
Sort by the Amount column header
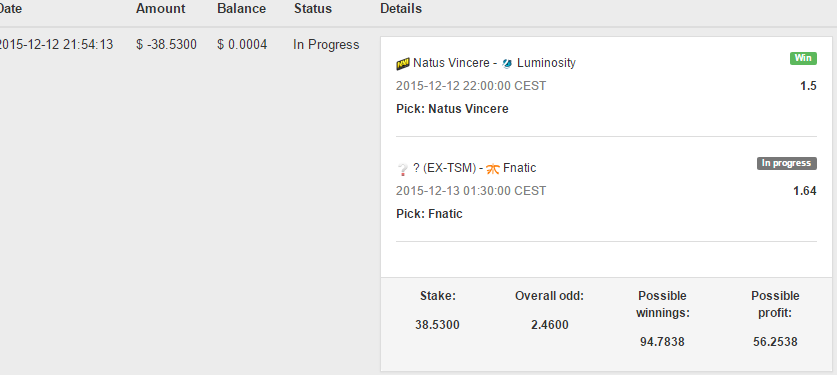[161, 9]
